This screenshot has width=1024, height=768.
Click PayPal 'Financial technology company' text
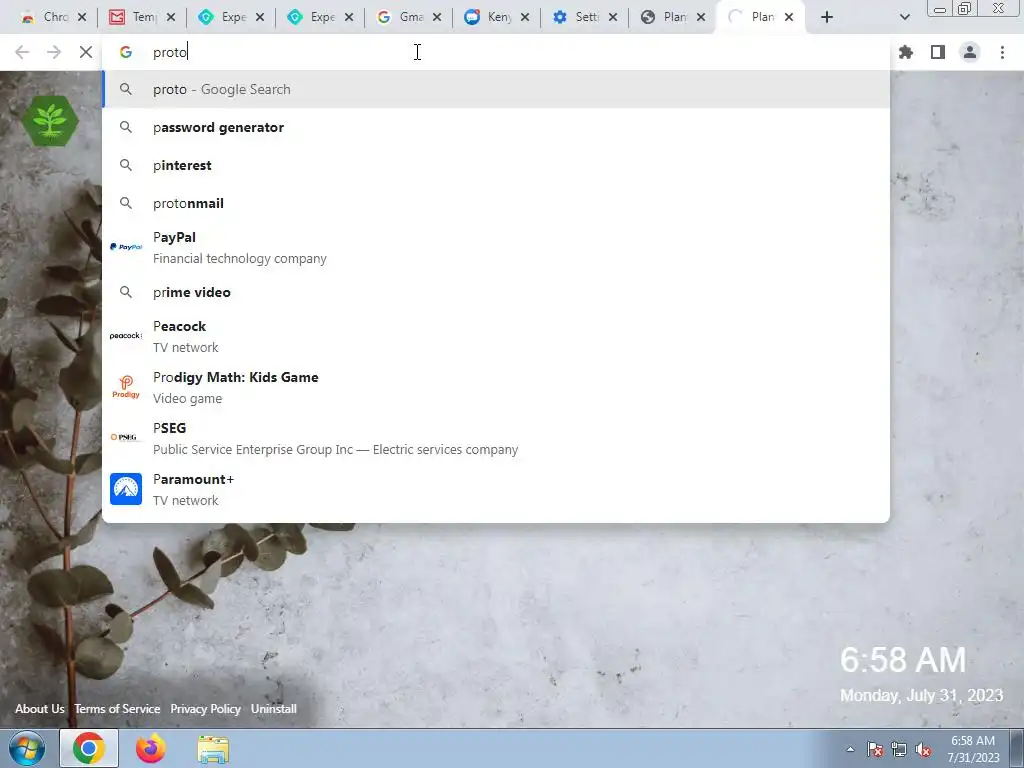pos(240,259)
